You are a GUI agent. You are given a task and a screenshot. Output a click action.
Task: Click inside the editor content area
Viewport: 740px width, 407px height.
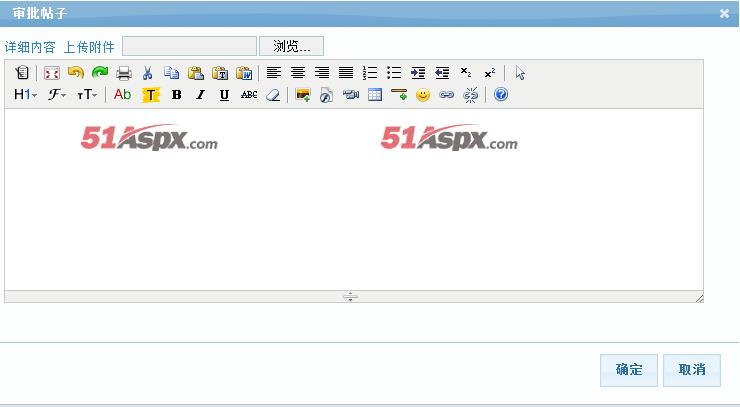pos(354,199)
